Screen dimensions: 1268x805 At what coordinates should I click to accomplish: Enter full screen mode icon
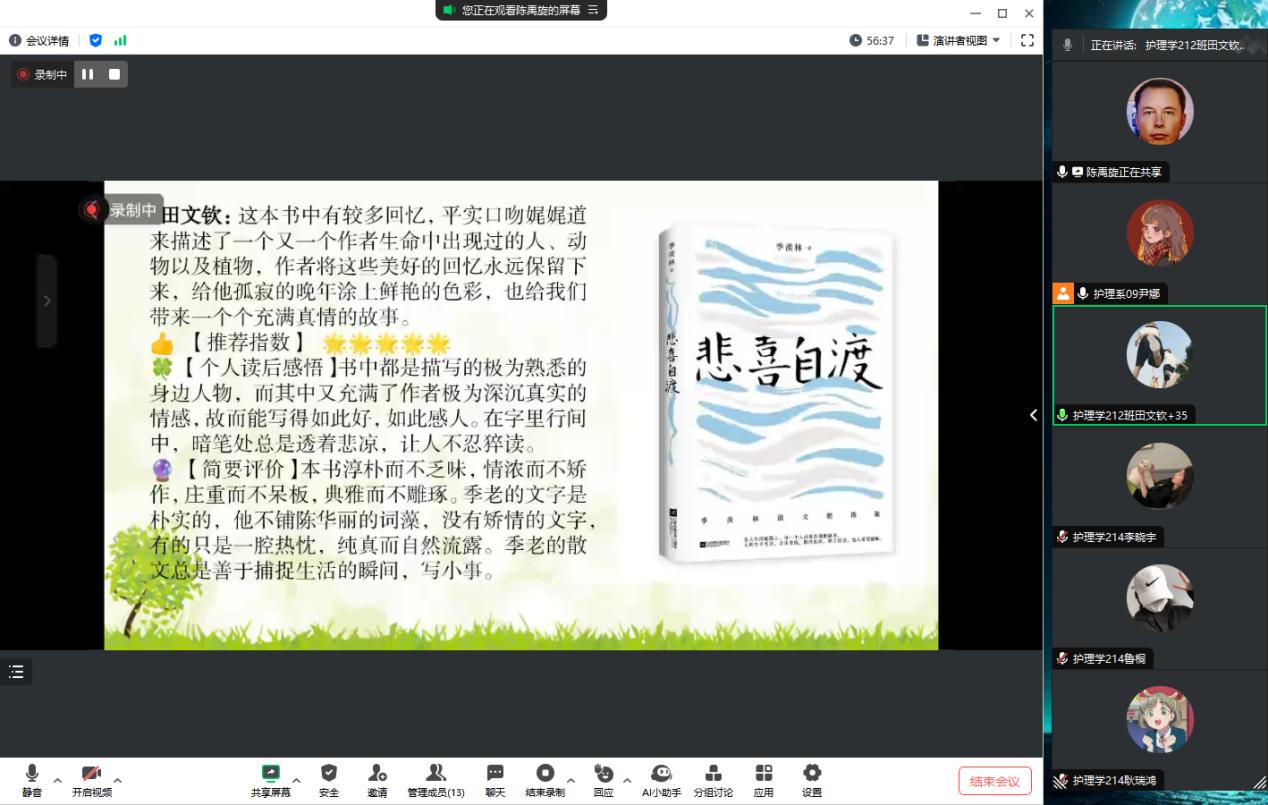[x=1027, y=41]
